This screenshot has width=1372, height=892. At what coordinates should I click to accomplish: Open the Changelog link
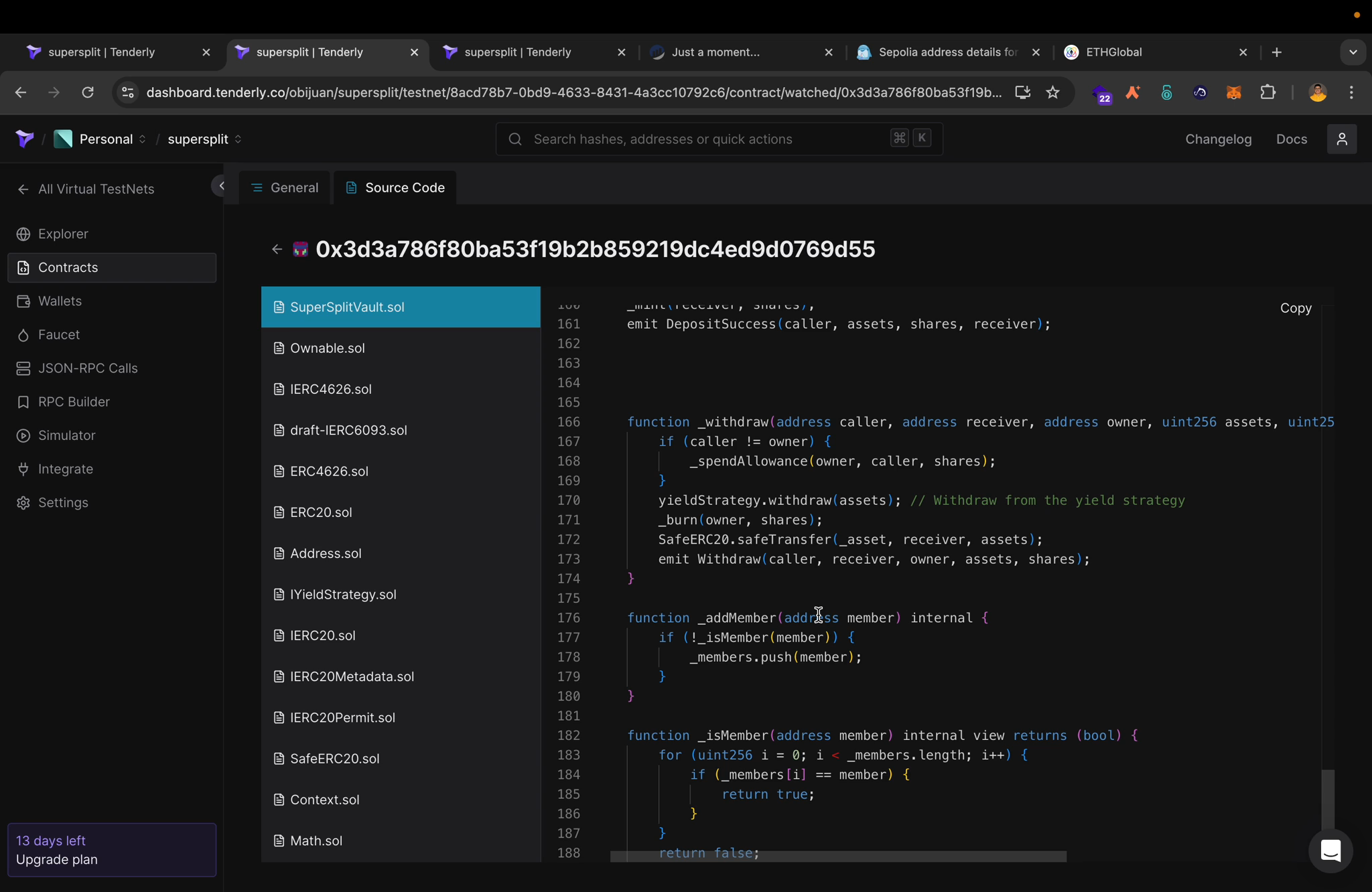point(1218,139)
